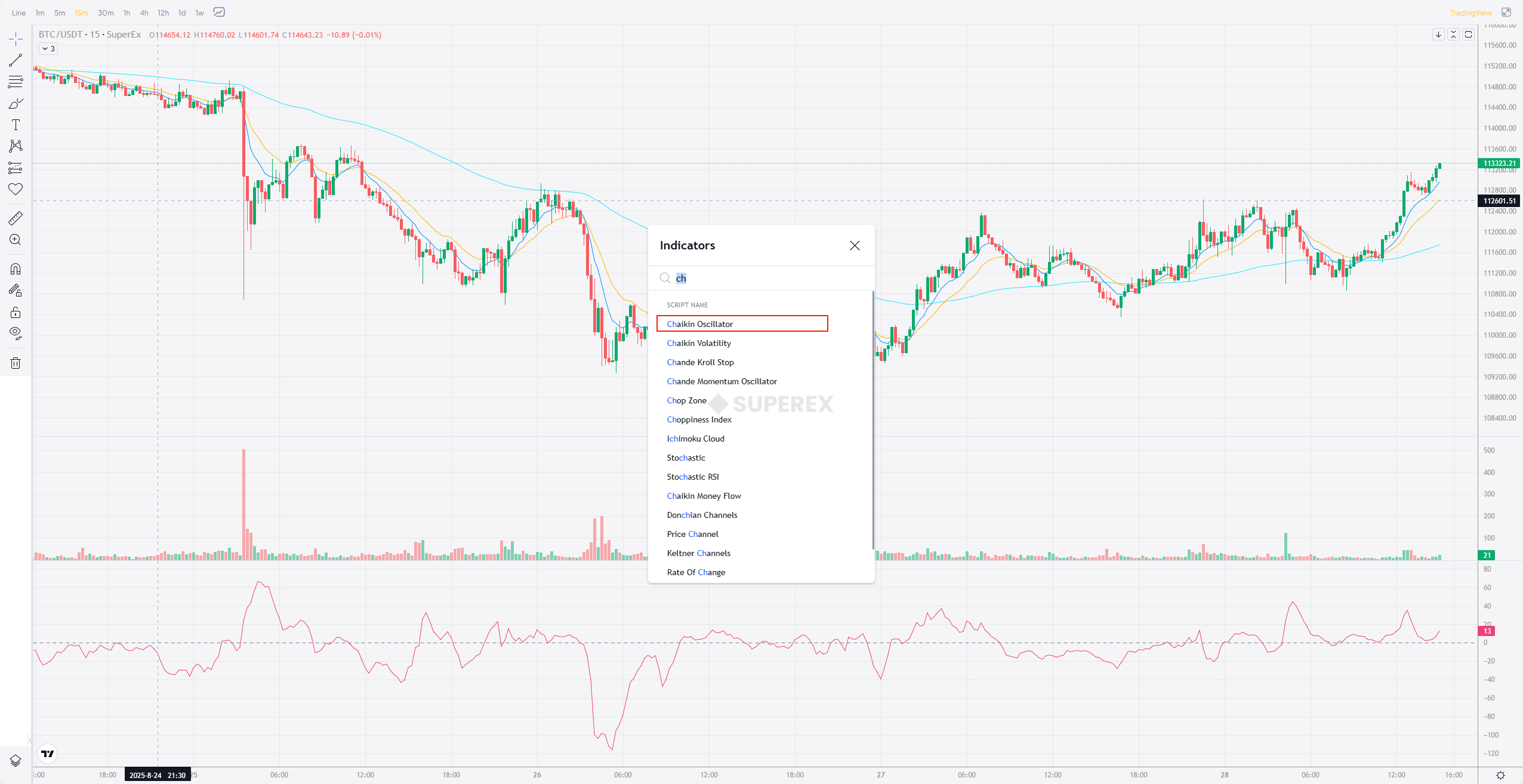Open the text annotation tool
The height and width of the screenshot is (784, 1523).
pyautogui.click(x=16, y=125)
